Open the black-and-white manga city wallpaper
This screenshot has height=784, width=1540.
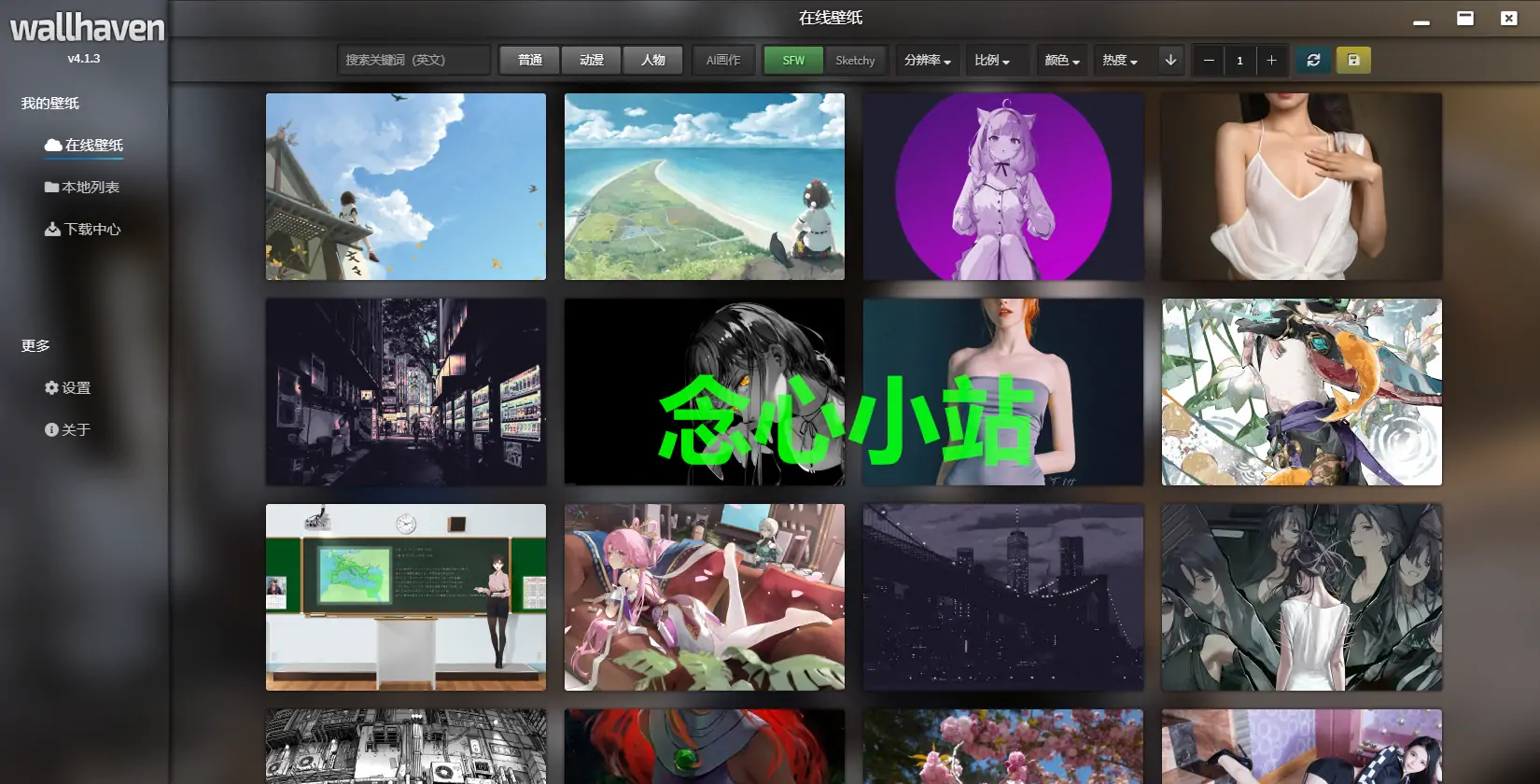(x=406, y=747)
